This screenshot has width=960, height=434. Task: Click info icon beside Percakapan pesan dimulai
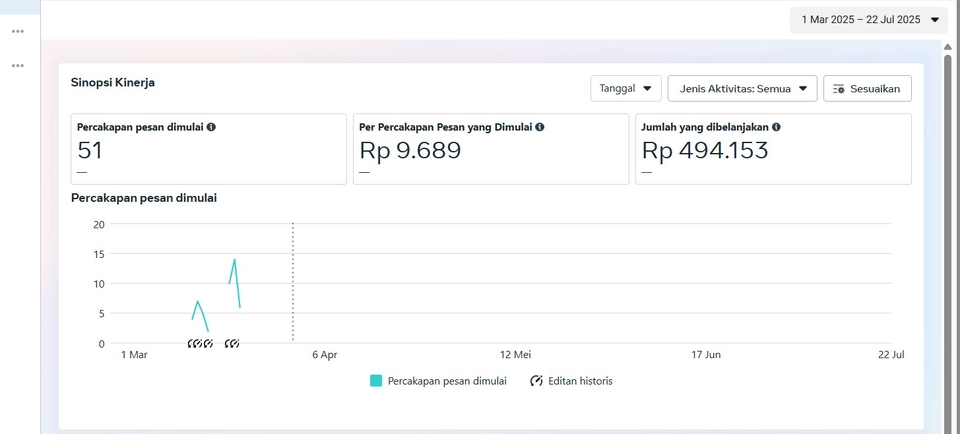point(211,127)
